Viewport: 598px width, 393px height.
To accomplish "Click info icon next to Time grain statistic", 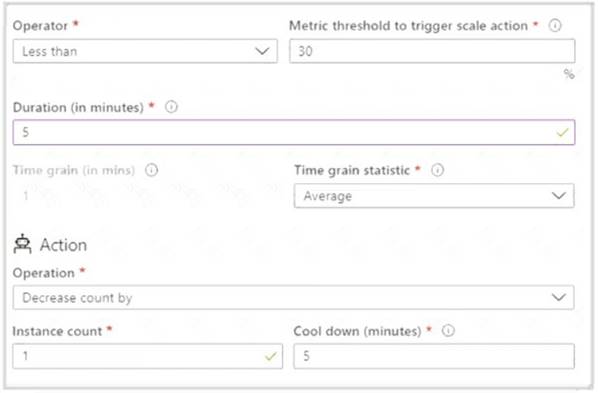I will point(437,170).
